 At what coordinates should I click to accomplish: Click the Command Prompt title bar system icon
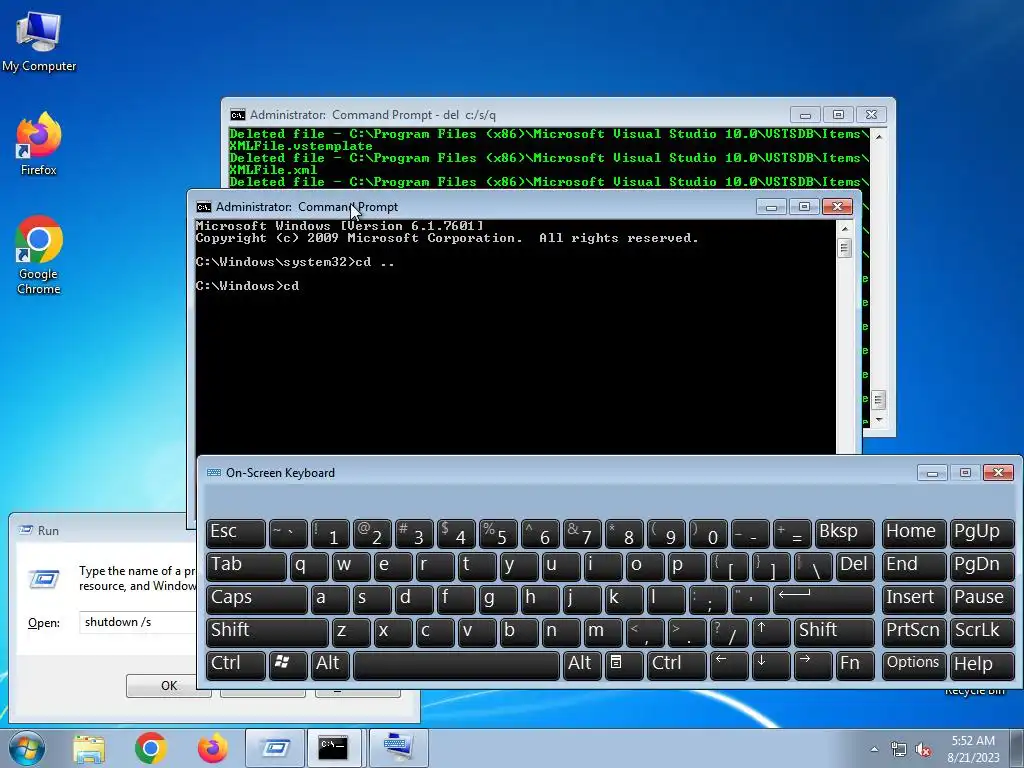204,207
